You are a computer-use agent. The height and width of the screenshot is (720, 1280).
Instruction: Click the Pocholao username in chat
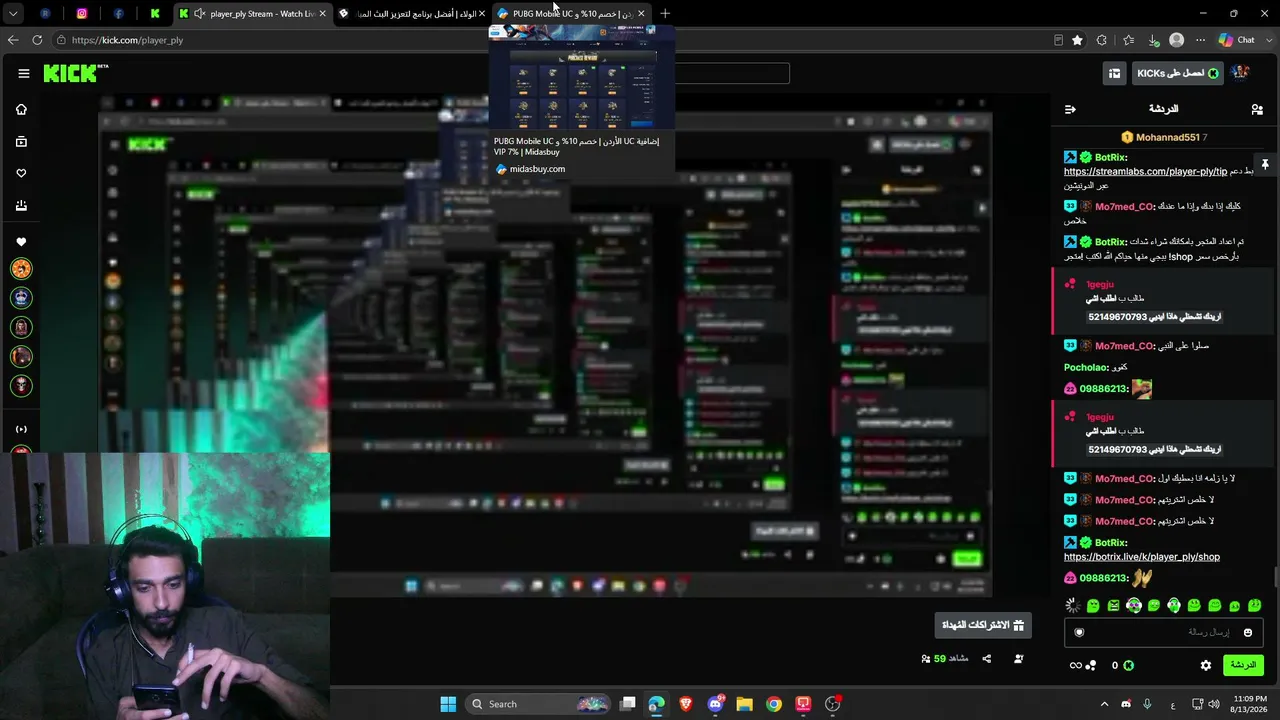pos(1086,368)
